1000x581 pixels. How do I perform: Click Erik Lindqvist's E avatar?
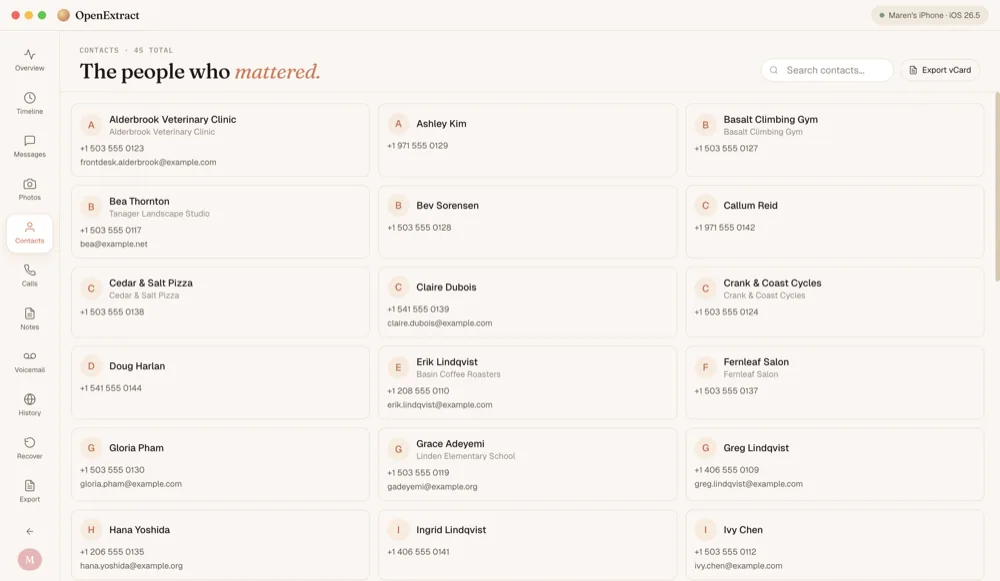click(x=398, y=367)
